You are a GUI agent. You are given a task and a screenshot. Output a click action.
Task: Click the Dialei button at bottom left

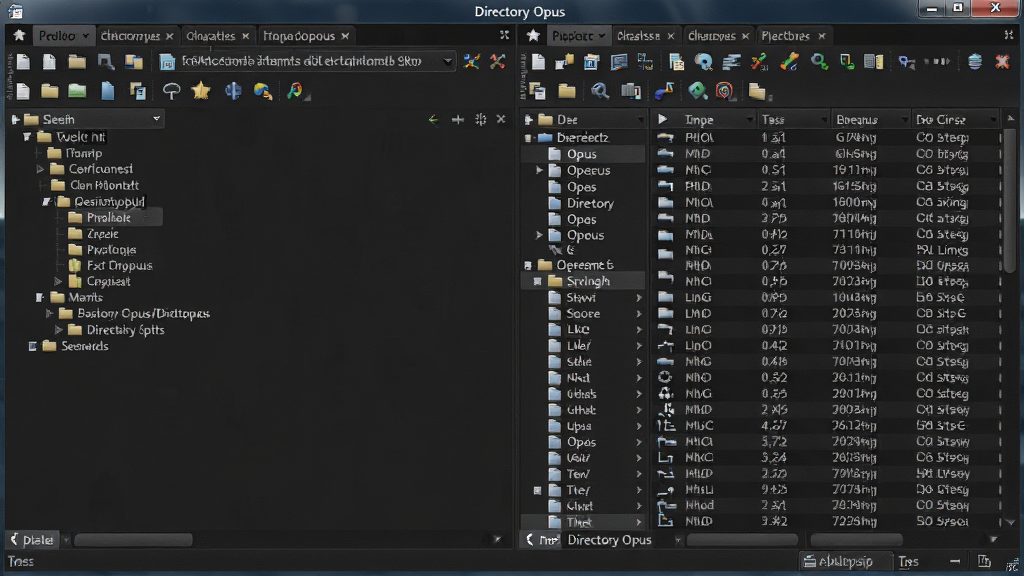click(x=32, y=539)
